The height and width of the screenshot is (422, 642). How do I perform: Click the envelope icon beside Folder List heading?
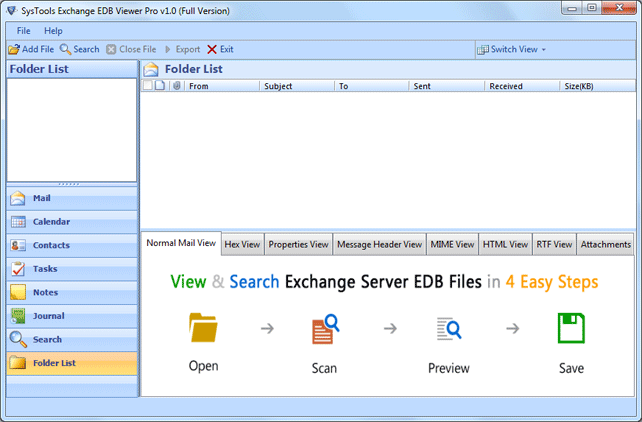151,69
